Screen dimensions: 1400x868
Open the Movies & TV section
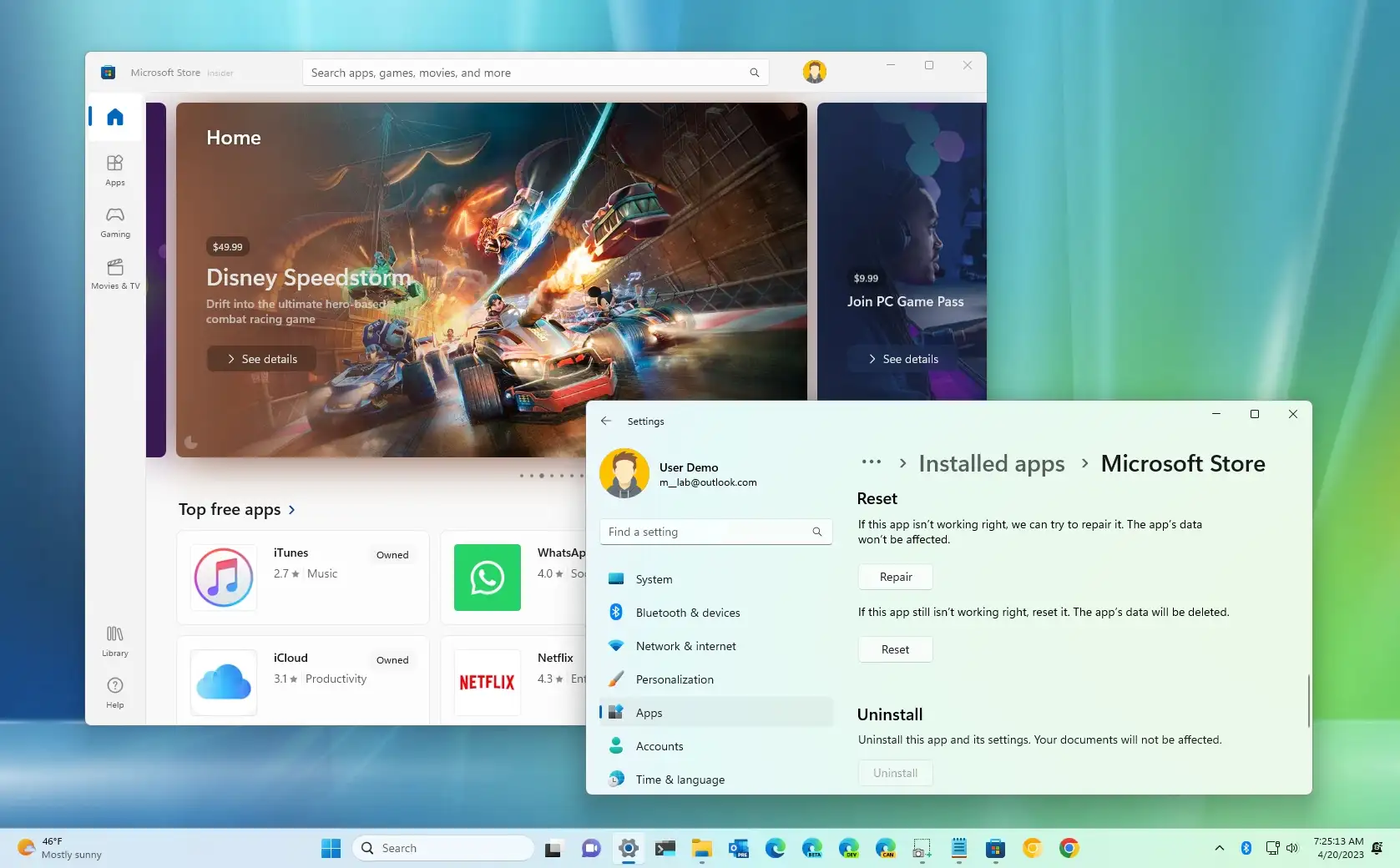[114, 274]
